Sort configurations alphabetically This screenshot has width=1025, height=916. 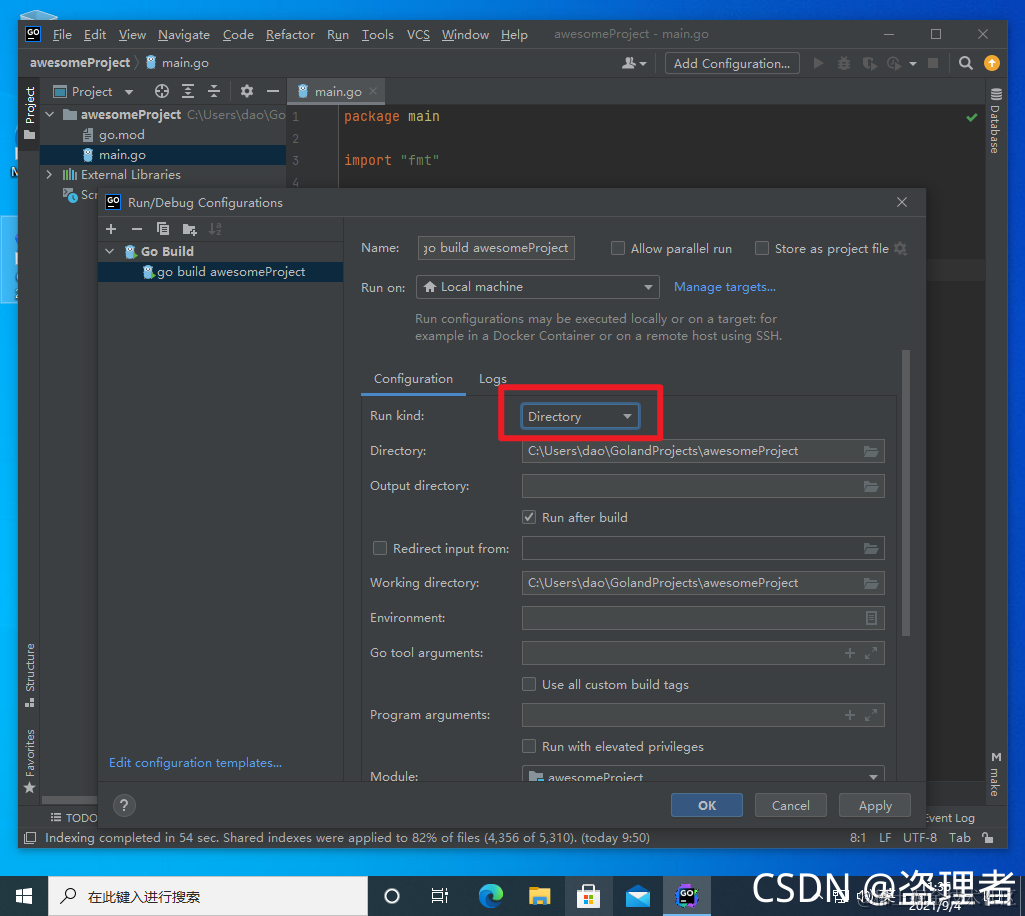coord(215,229)
